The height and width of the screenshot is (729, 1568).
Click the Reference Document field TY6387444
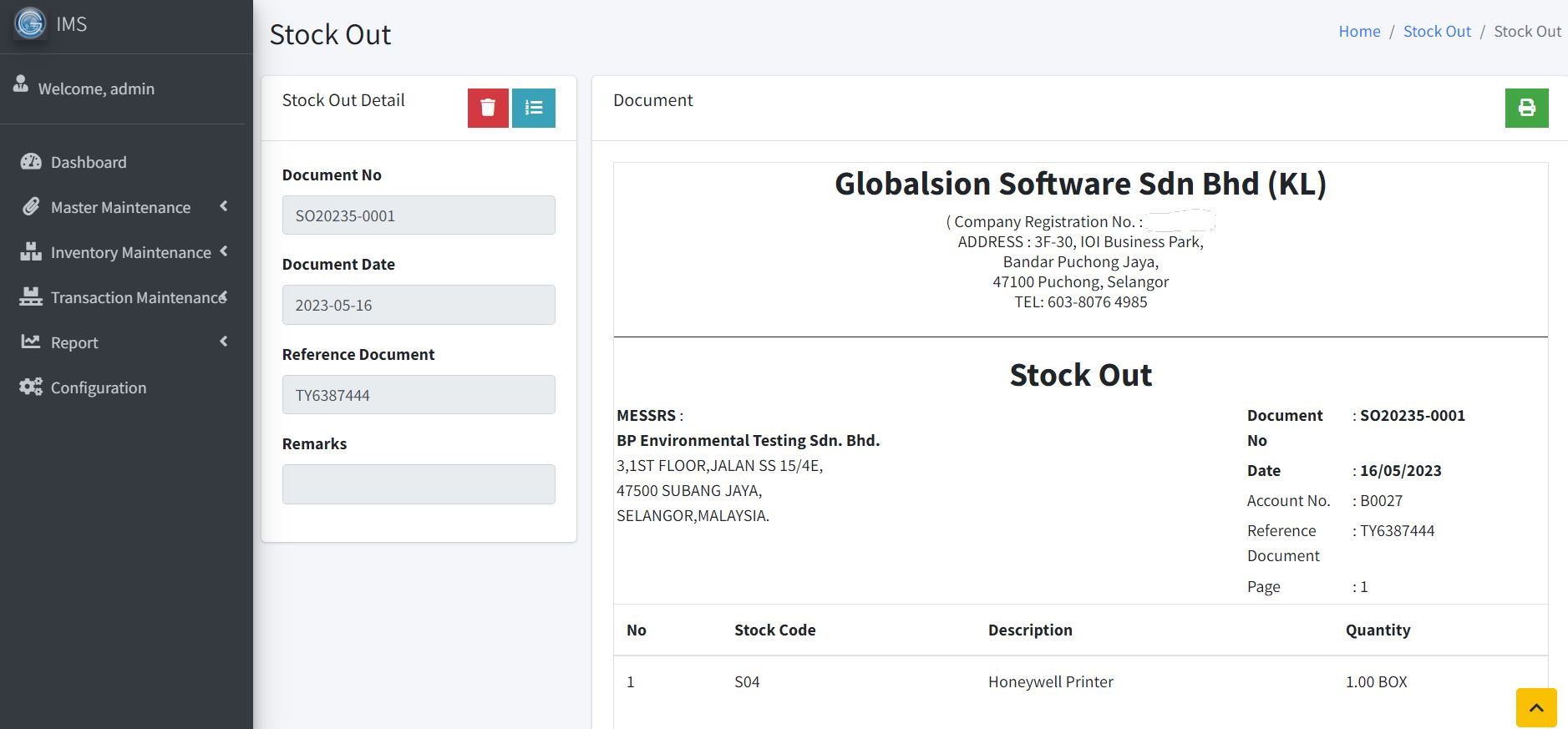(x=419, y=395)
